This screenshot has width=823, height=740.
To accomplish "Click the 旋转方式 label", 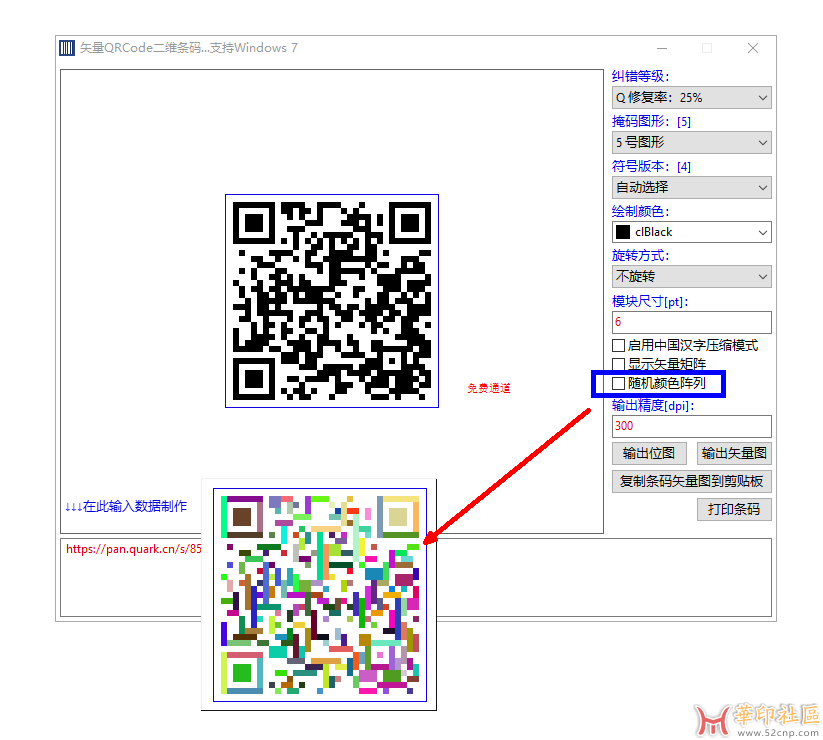I will [640, 256].
